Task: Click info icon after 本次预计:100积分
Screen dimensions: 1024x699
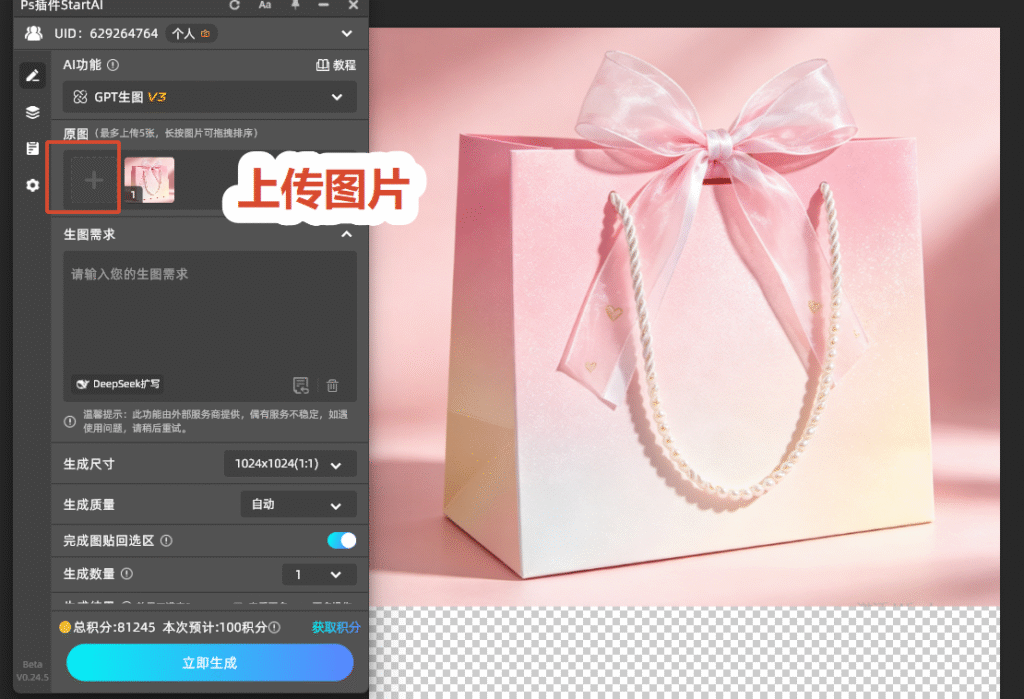Action: (x=274, y=627)
